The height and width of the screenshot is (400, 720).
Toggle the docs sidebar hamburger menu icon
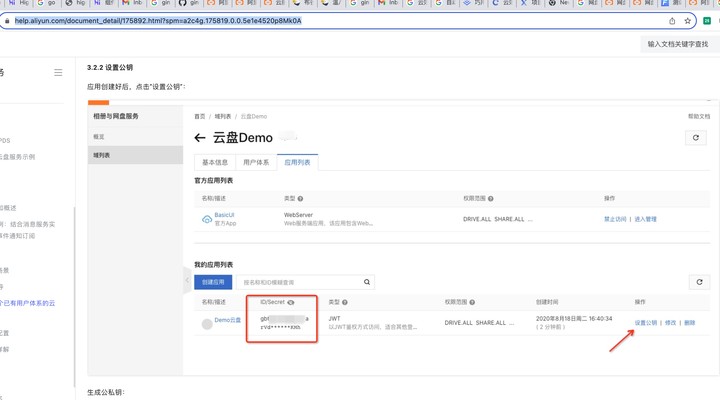58,73
